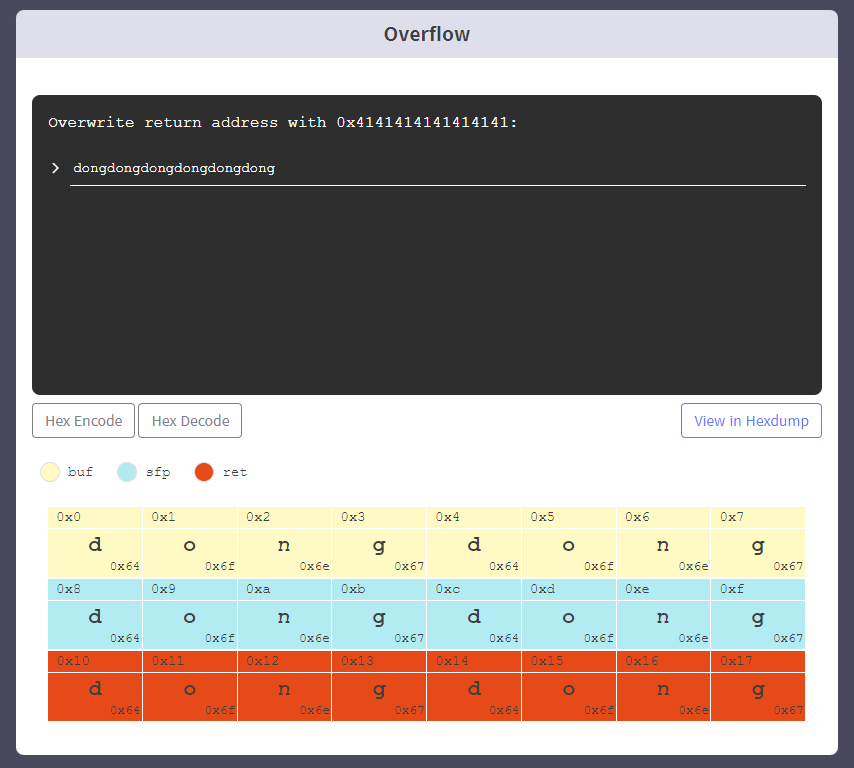Select ret cell at offset 0x12

[285, 686]
